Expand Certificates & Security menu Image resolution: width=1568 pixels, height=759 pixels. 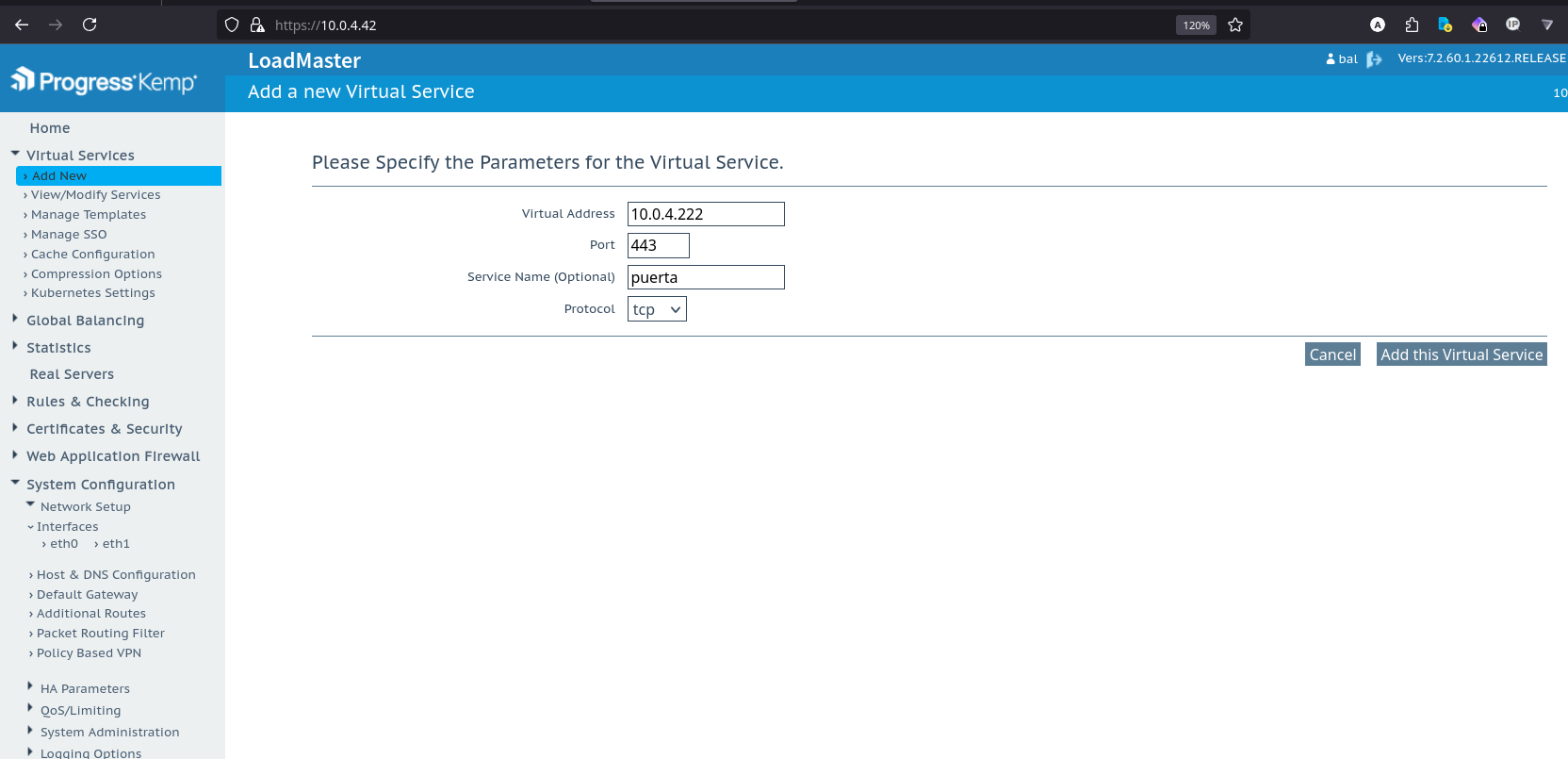coord(104,429)
